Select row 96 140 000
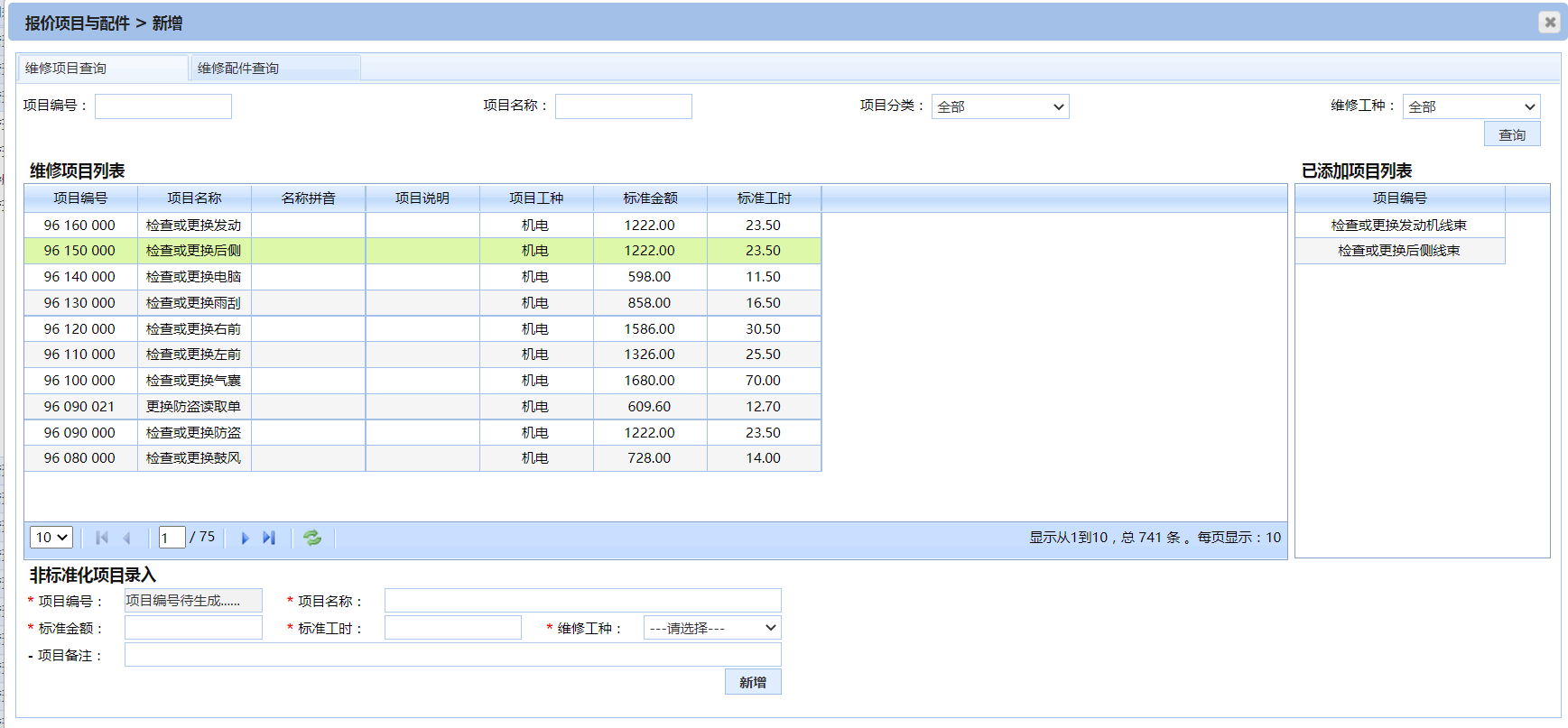Screen dimensions: 1568x728 tap(422, 277)
